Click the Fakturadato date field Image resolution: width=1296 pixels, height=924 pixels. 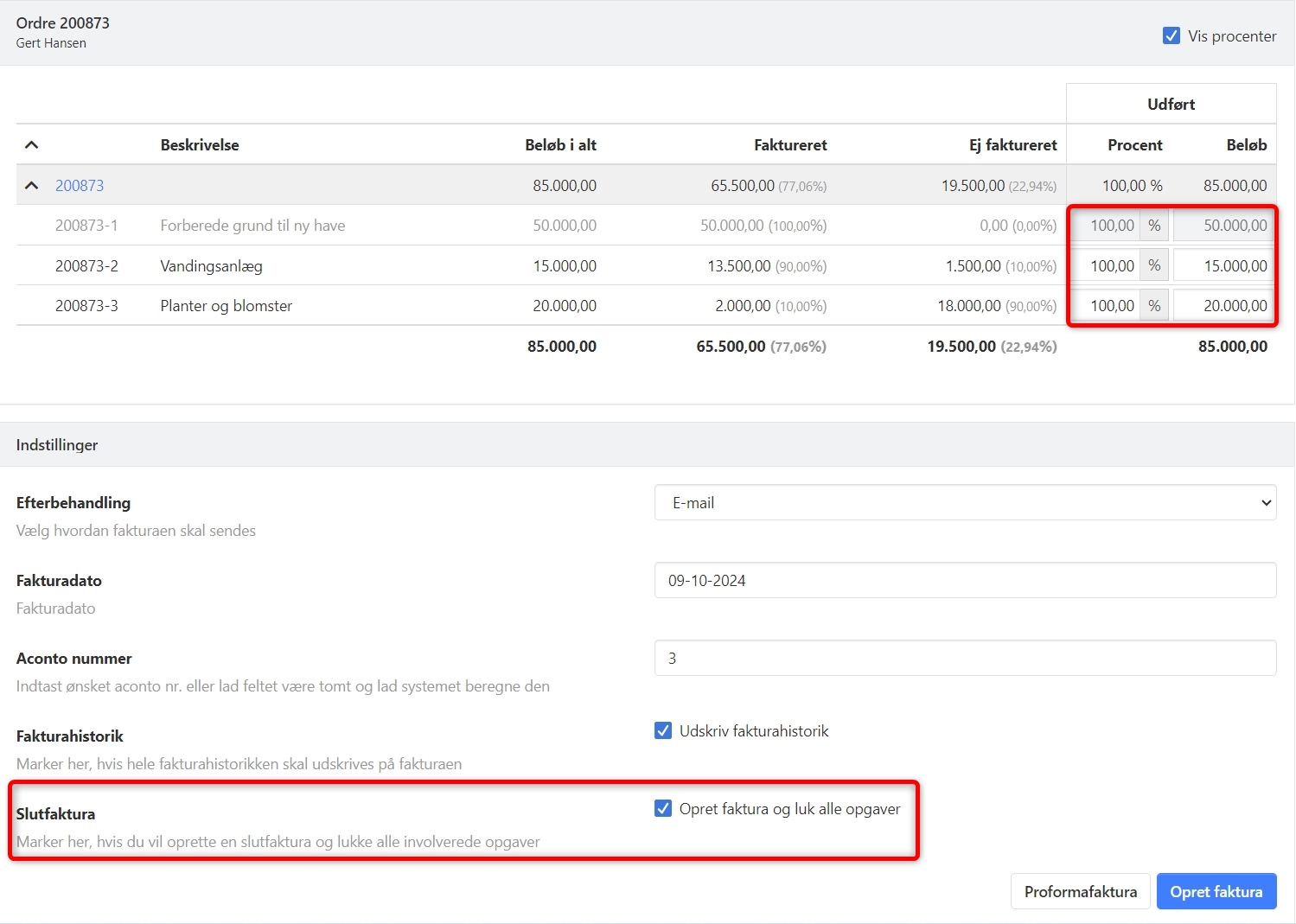(x=965, y=581)
